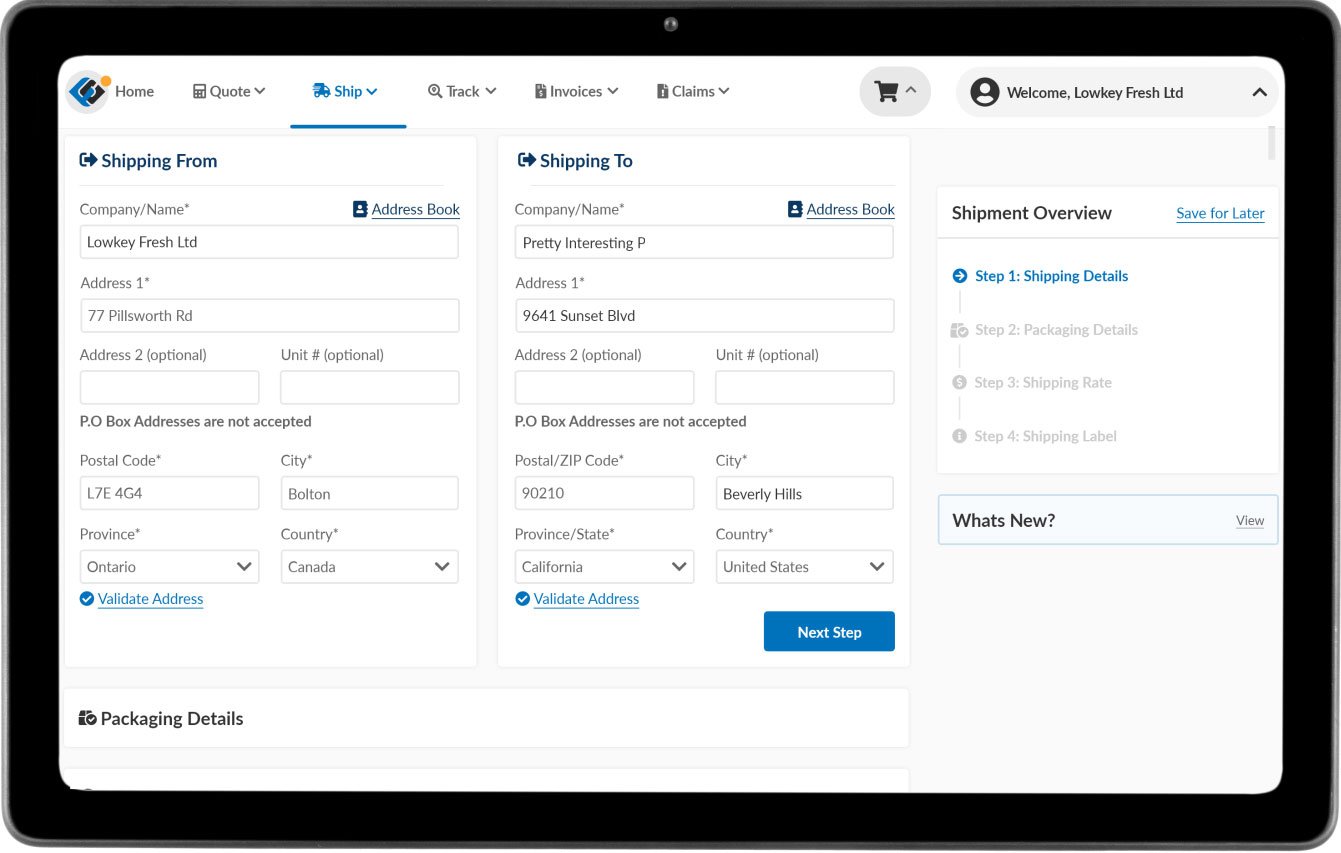Expand the Welcome account menu chevron

click(1259, 92)
